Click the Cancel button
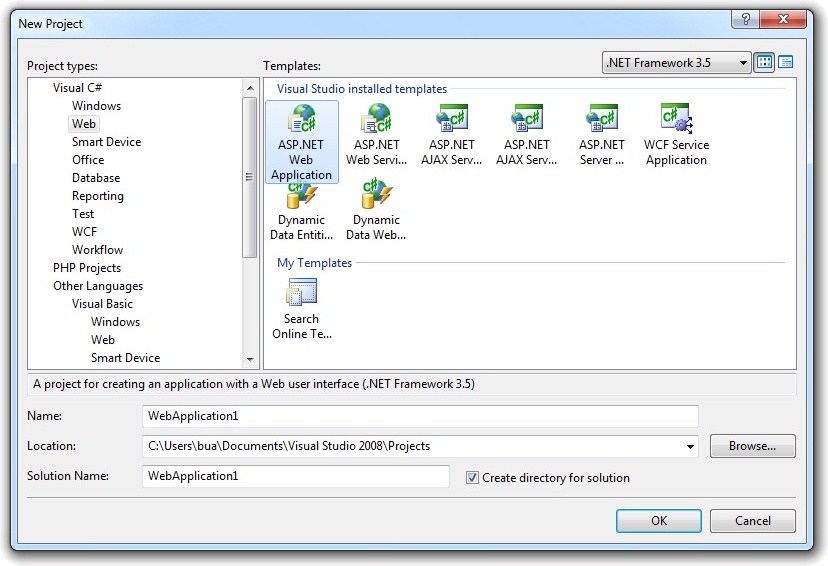This screenshot has height=566, width=828. point(752,521)
